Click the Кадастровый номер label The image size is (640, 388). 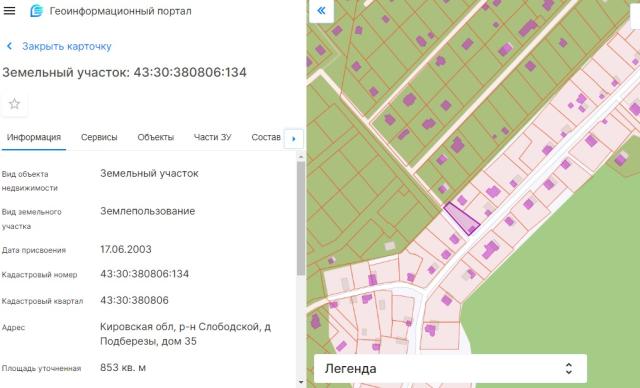coord(40,275)
